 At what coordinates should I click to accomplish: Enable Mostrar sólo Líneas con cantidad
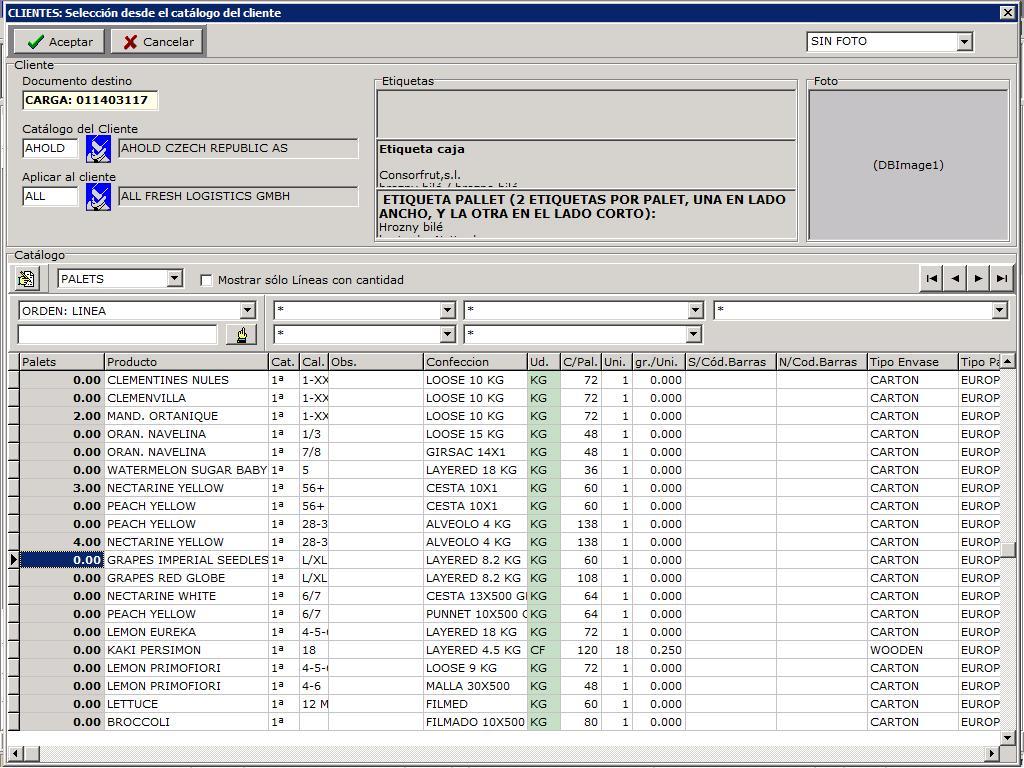click(x=207, y=280)
